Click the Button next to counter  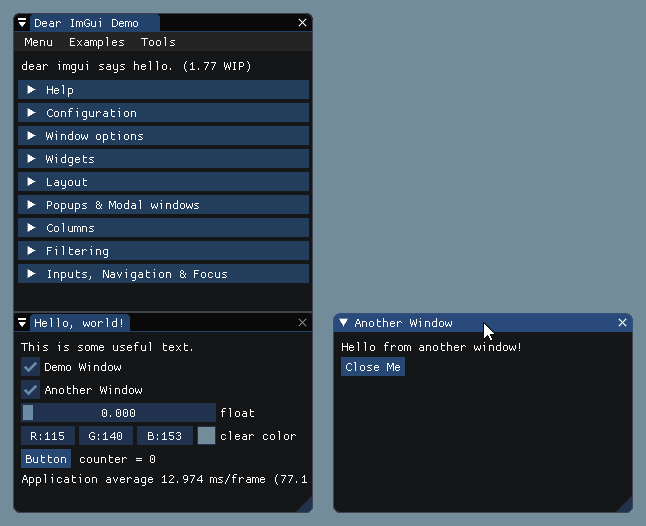pyautogui.click(x=46, y=459)
